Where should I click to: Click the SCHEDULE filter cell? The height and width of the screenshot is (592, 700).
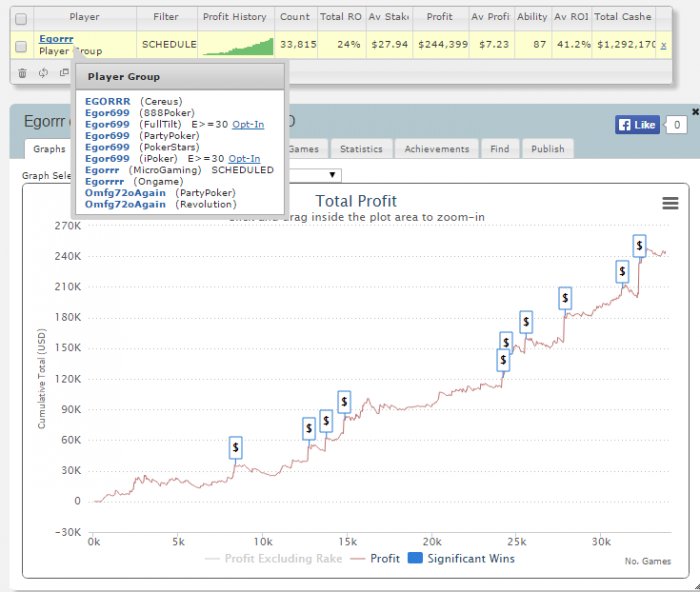[169, 45]
